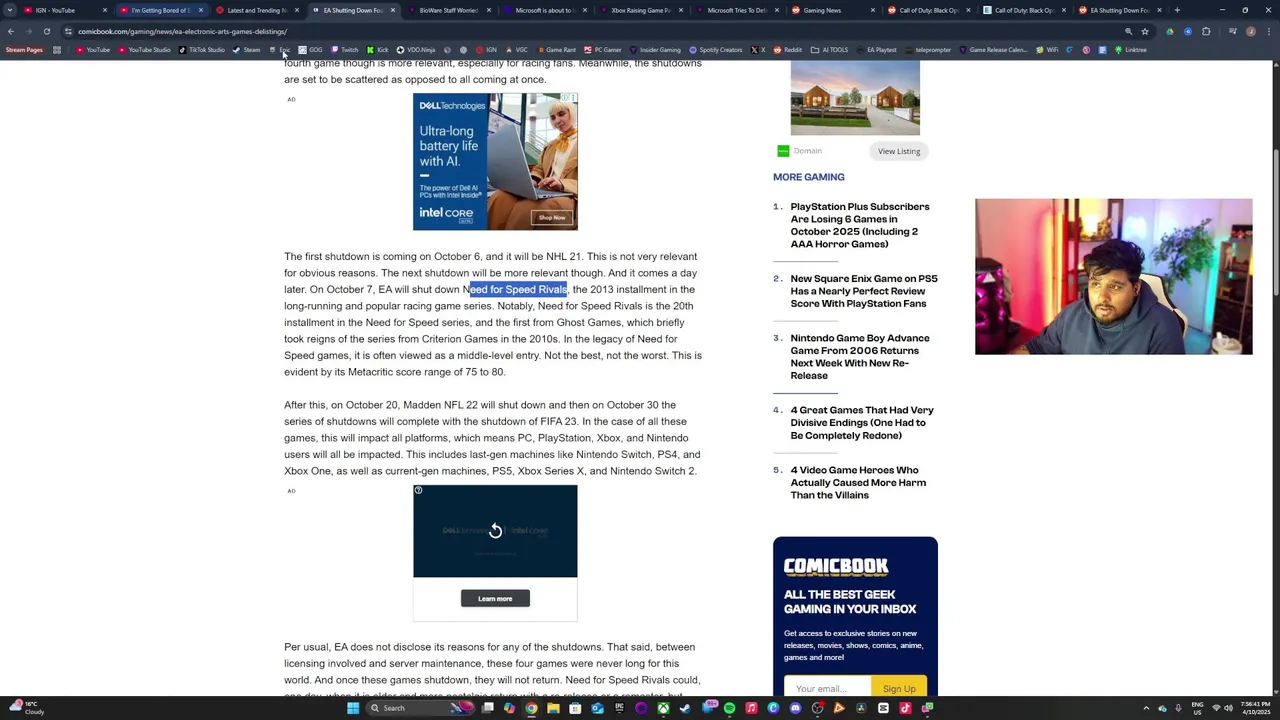The image size is (1280, 720).
Task: Open the VDO.Ninja bookmark
Action: (416, 50)
